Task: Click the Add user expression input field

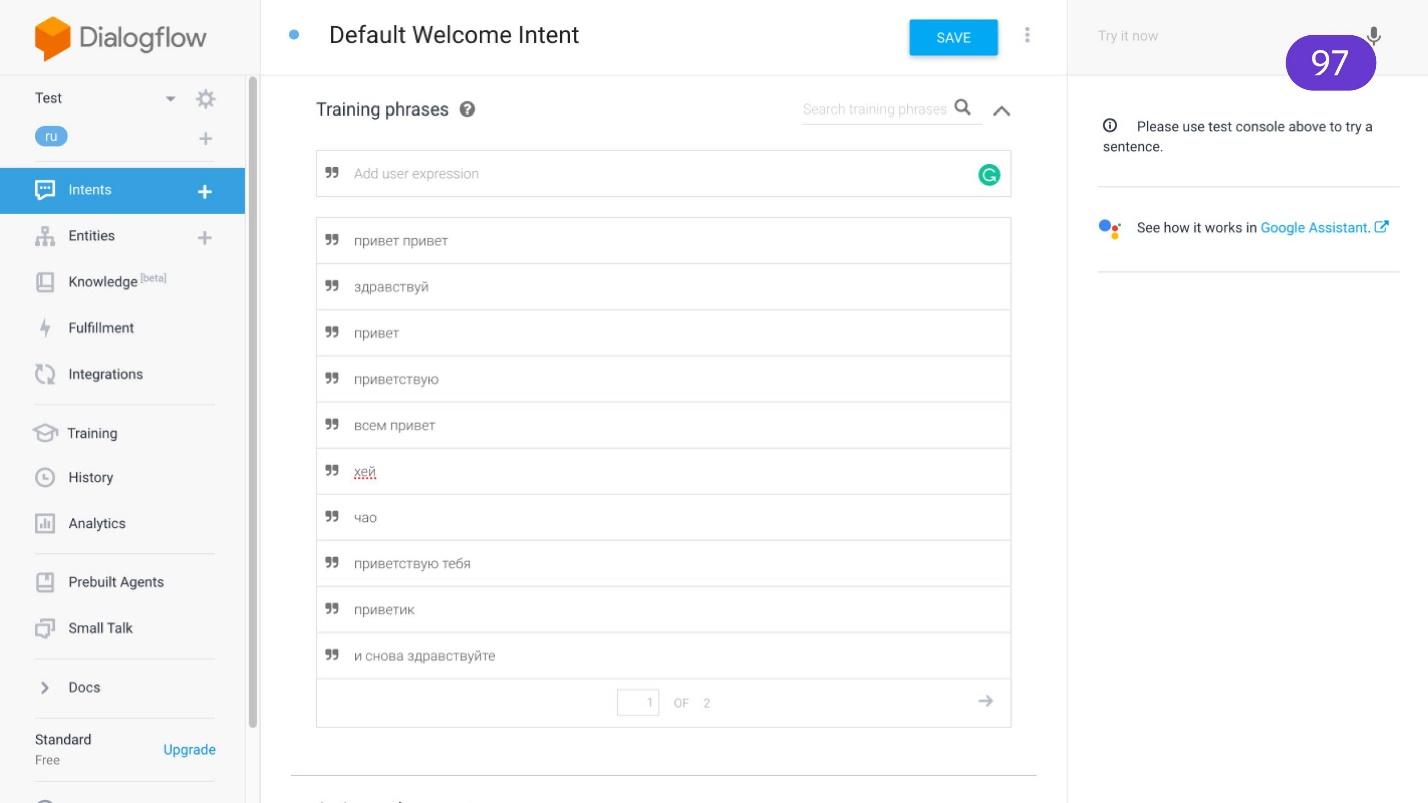Action: tap(650, 174)
